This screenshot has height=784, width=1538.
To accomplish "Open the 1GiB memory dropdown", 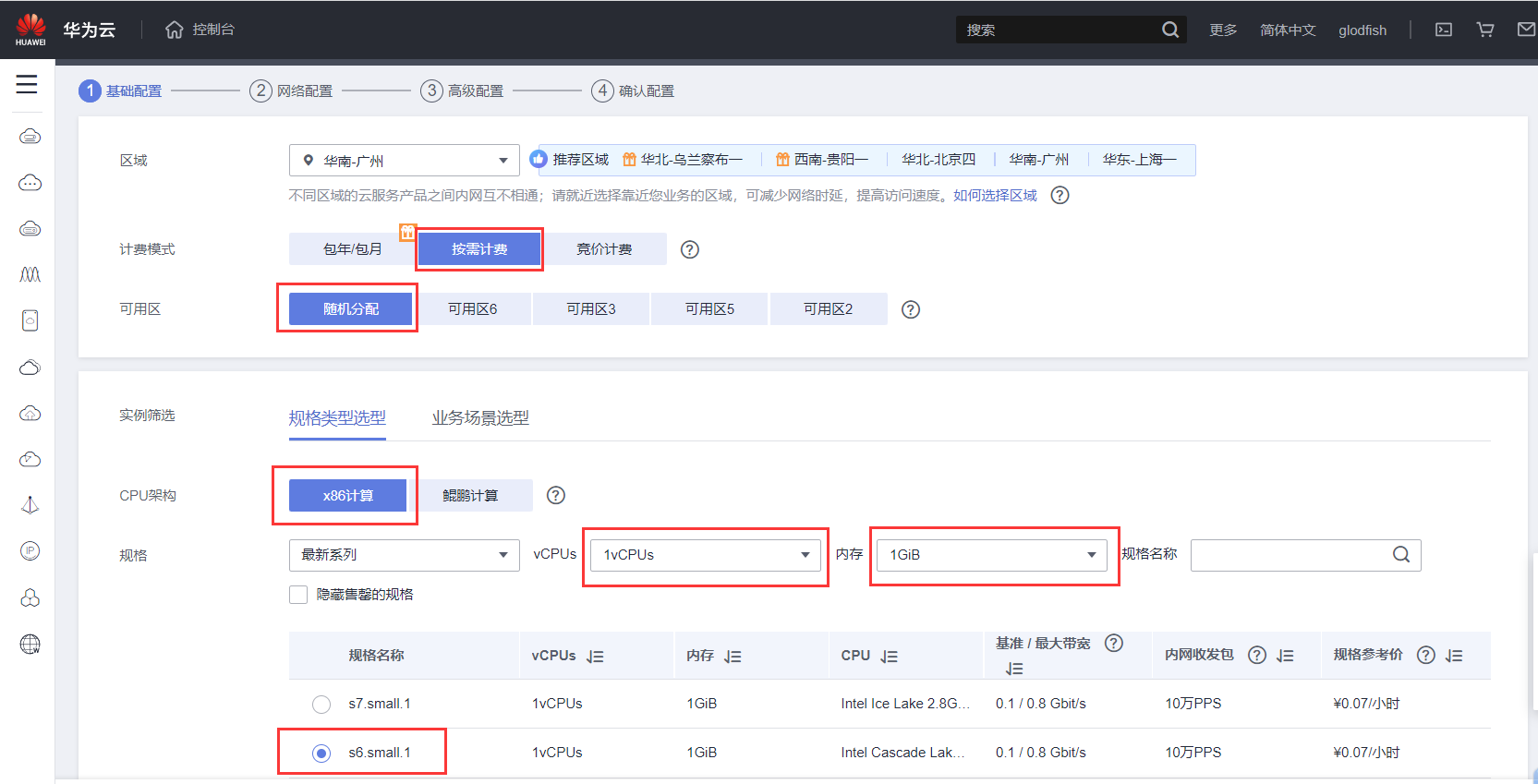I will 992,555.
